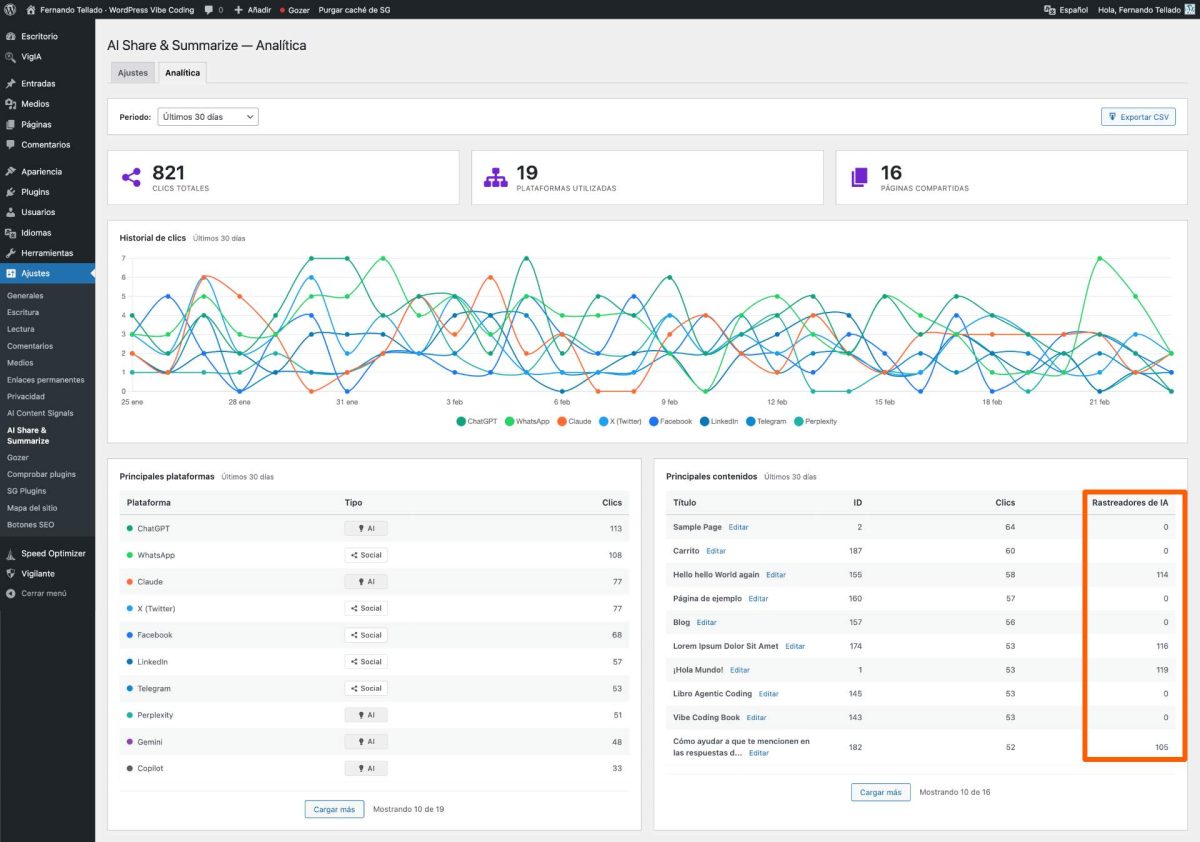Click Editar link next to Sample Page
This screenshot has height=842, width=1200.
(x=738, y=527)
